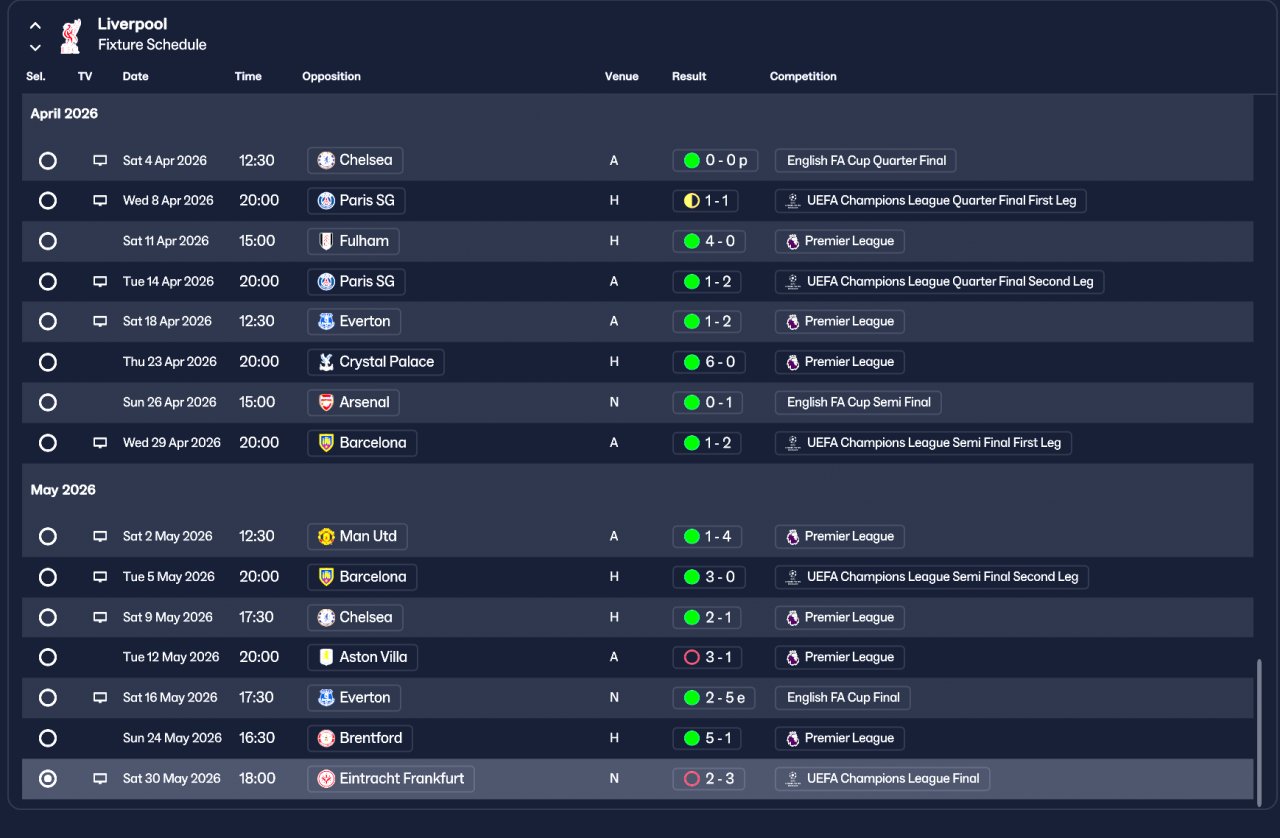
Task: Click the TV icon for the Eintracht Frankfurt final
Action: [x=100, y=778]
